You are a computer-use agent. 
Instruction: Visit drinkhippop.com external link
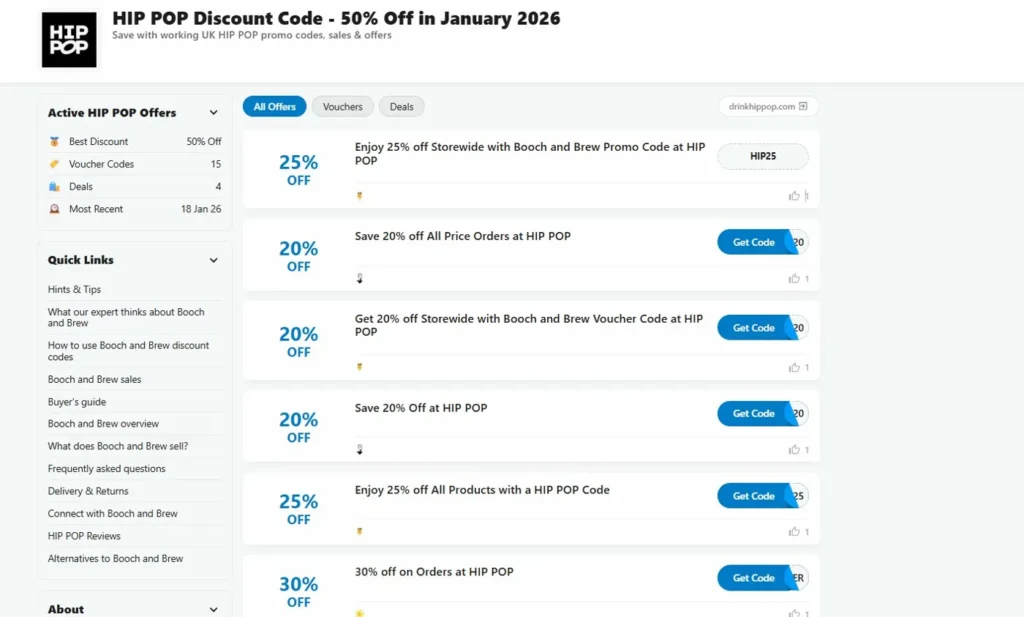[768, 106]
